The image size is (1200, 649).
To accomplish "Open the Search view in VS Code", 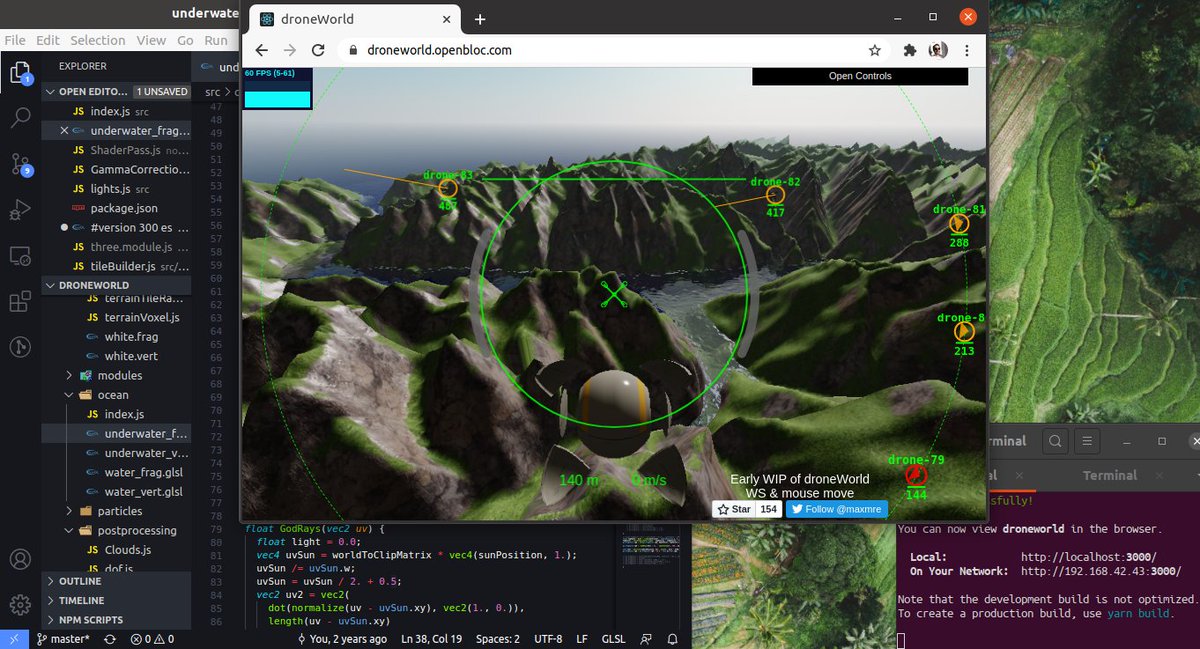I will (x=20, y=117).
